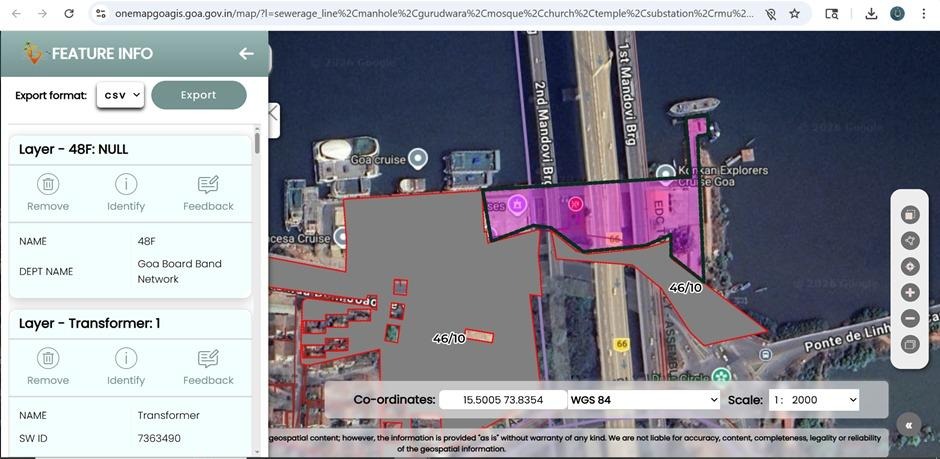Click the zoom in plus button
Viewport: 940px width, 459px height.
(x=910, y=293)
